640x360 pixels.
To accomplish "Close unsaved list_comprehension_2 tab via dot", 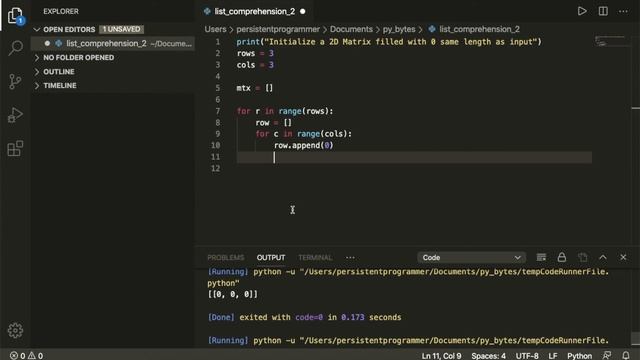I will click(302, 11).
